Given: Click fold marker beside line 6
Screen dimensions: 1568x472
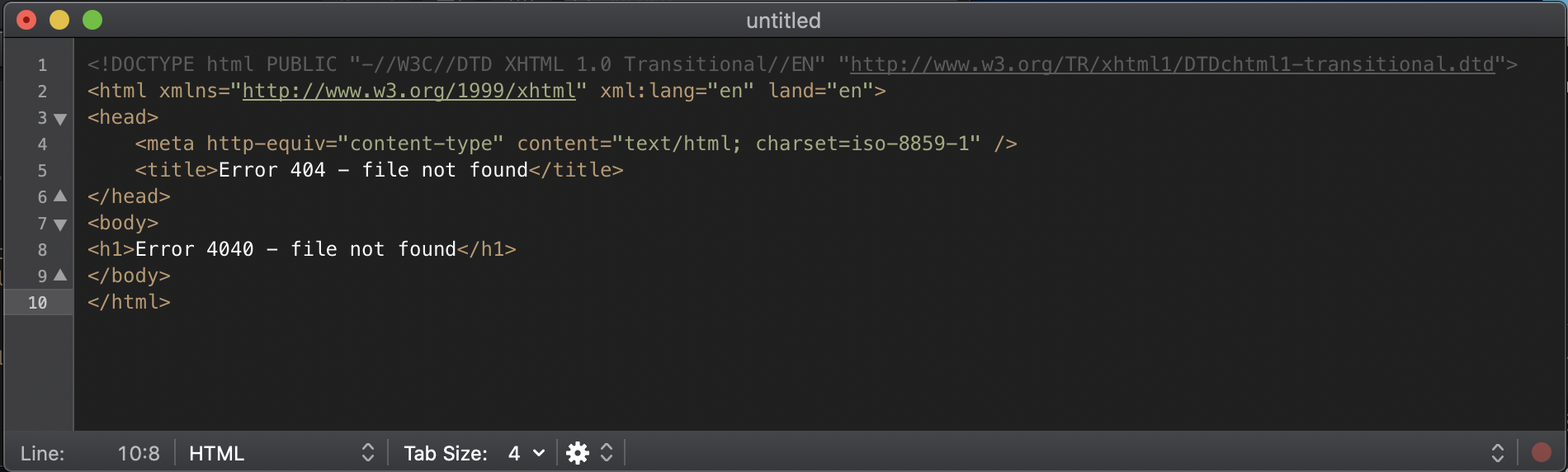Looking at the screenshot, I should click(60, 196).
